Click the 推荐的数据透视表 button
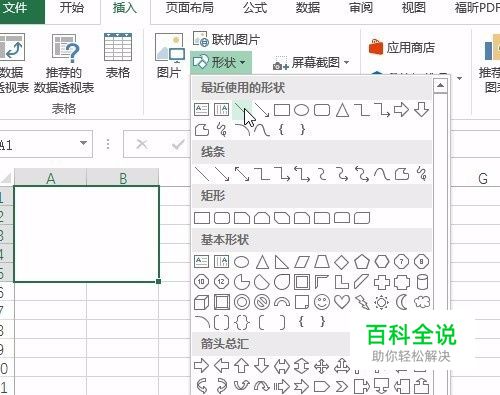 point(64,63)
